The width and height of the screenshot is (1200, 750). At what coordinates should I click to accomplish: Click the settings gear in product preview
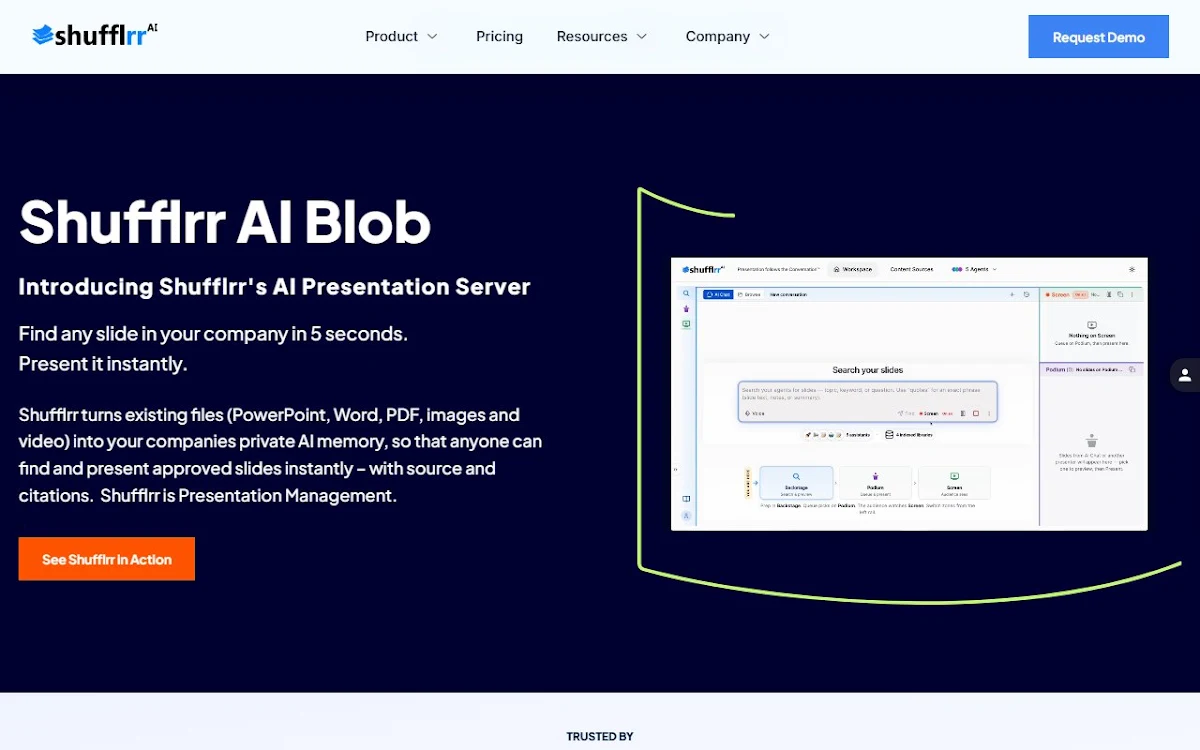(x=1132, y=269)
